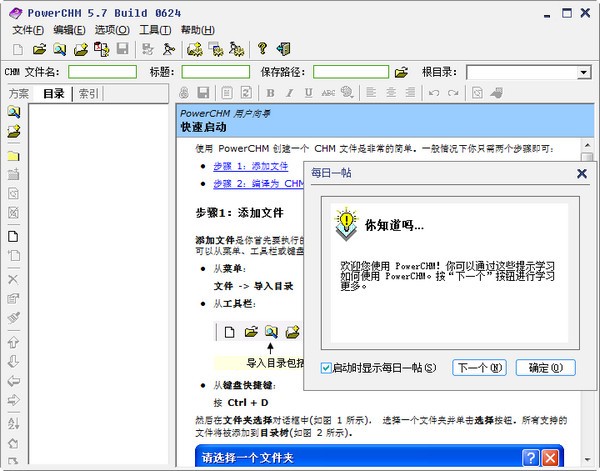Image resolution: width=600 pixels, height=471 pixels.
Task: Click the sidebar move right arrow icon
Action: (13, 400)
